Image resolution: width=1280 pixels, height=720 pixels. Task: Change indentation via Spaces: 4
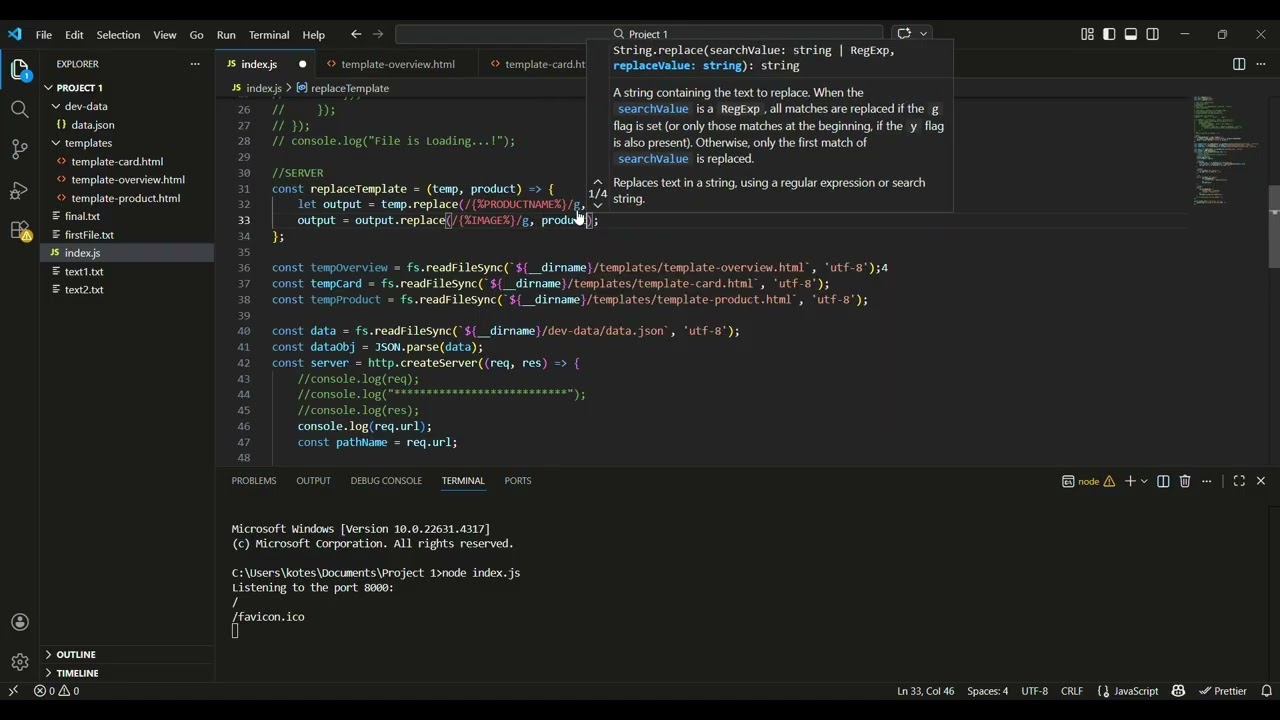coord(987,691)
